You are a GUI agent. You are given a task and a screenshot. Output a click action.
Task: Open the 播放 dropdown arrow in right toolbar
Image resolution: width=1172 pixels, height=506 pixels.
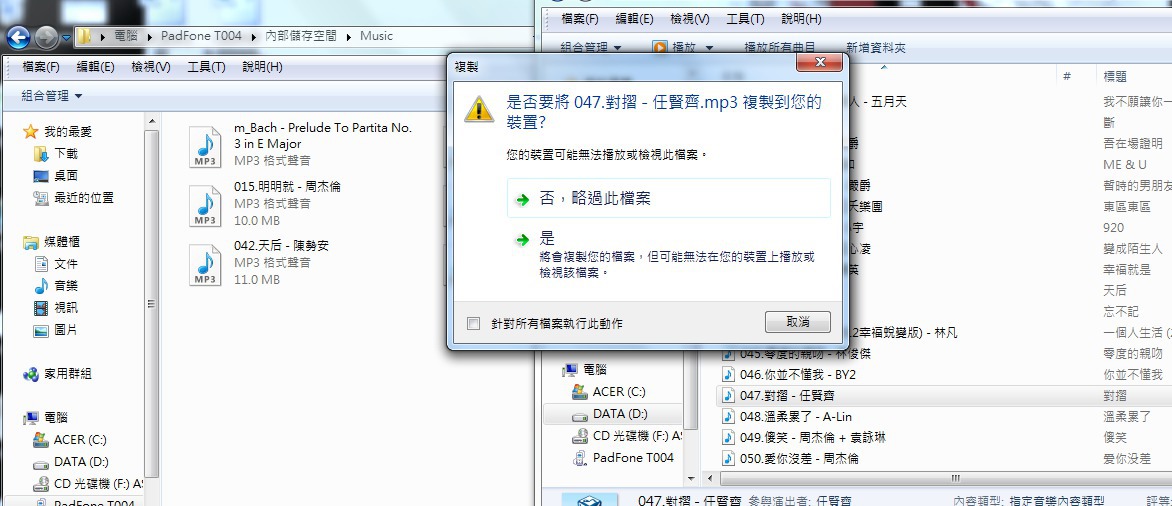pos(711,47)
